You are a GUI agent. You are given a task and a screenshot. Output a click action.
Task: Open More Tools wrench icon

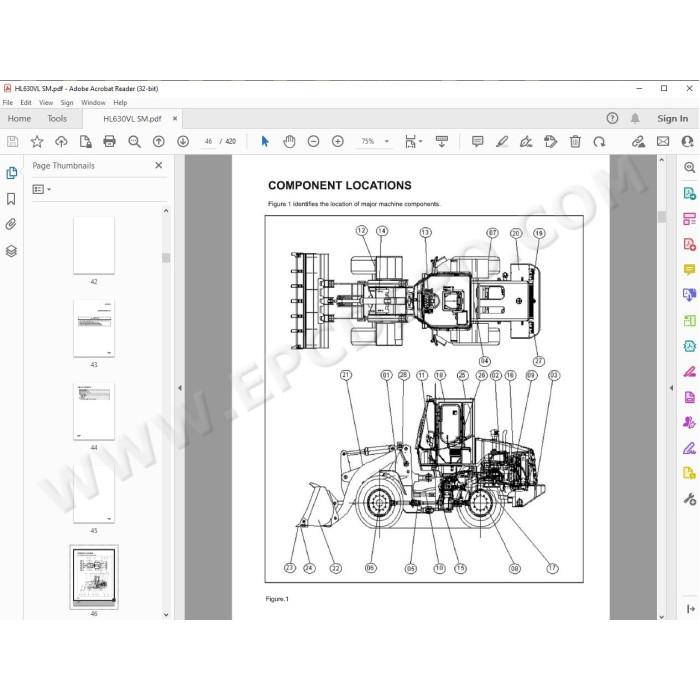(689, 499)
